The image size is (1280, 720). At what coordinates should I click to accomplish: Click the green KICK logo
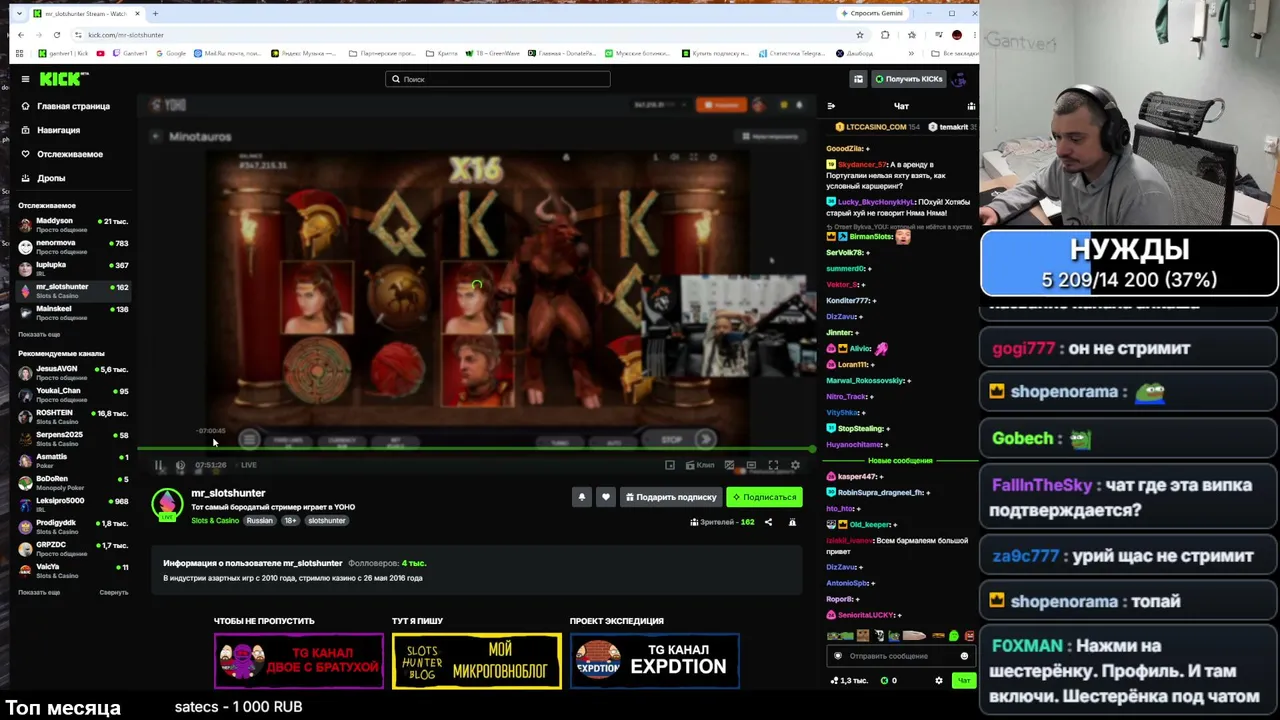61,79
